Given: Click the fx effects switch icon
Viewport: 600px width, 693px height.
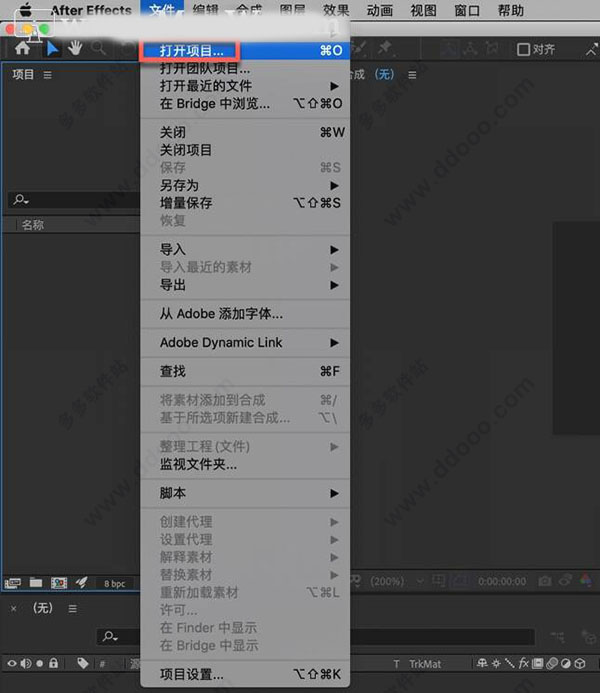Looking at the screenshot, I should 524,663.
